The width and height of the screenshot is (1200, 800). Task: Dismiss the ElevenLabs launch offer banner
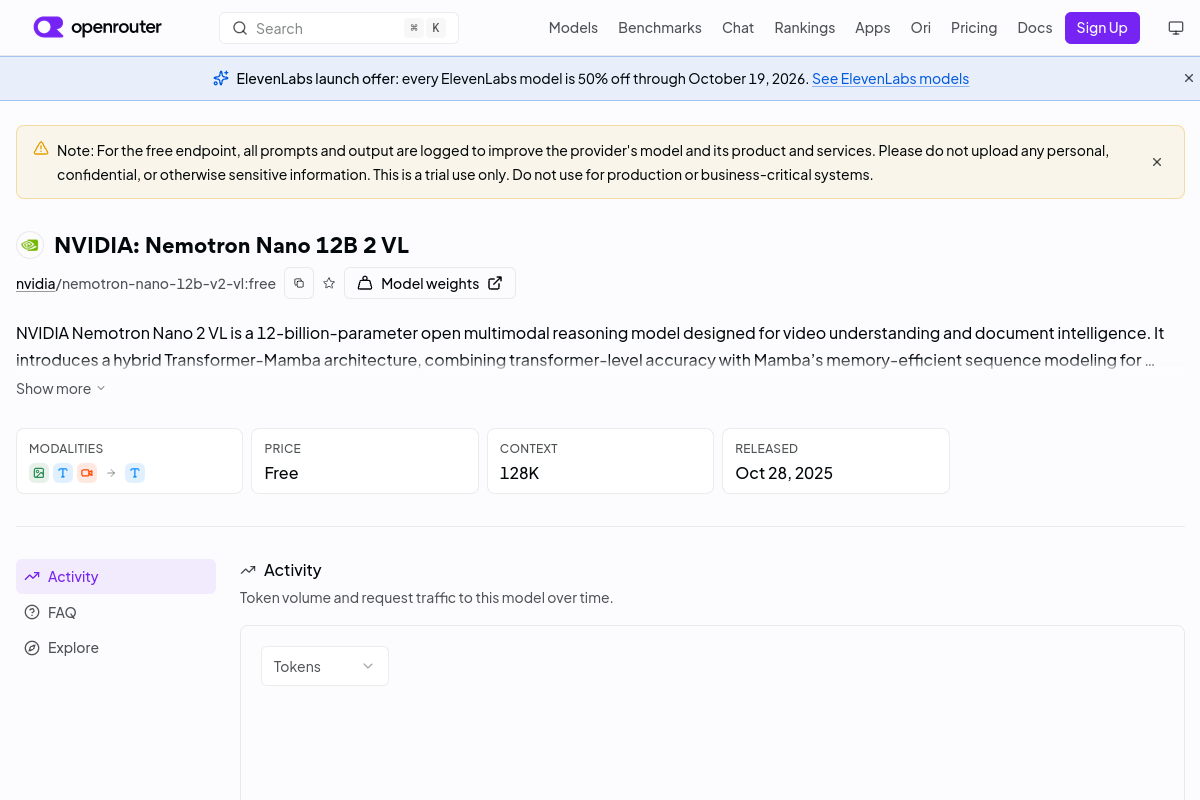1189,78
